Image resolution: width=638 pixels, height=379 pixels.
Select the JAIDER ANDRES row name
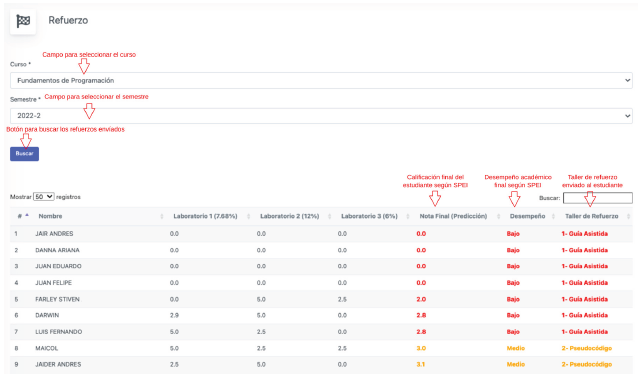pyautogui.click(x=58, y=364)
